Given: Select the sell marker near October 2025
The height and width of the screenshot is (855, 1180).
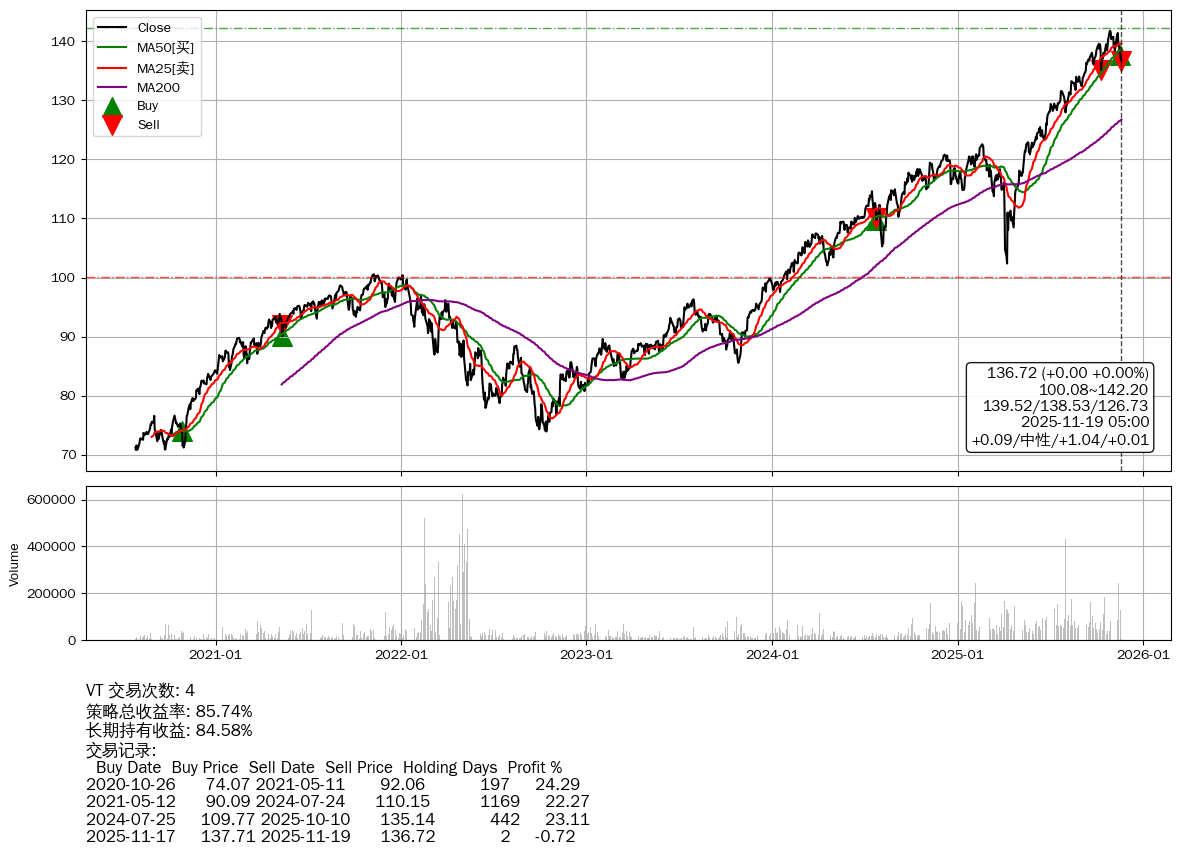Looking at the screenshot, I should 1101,68.
